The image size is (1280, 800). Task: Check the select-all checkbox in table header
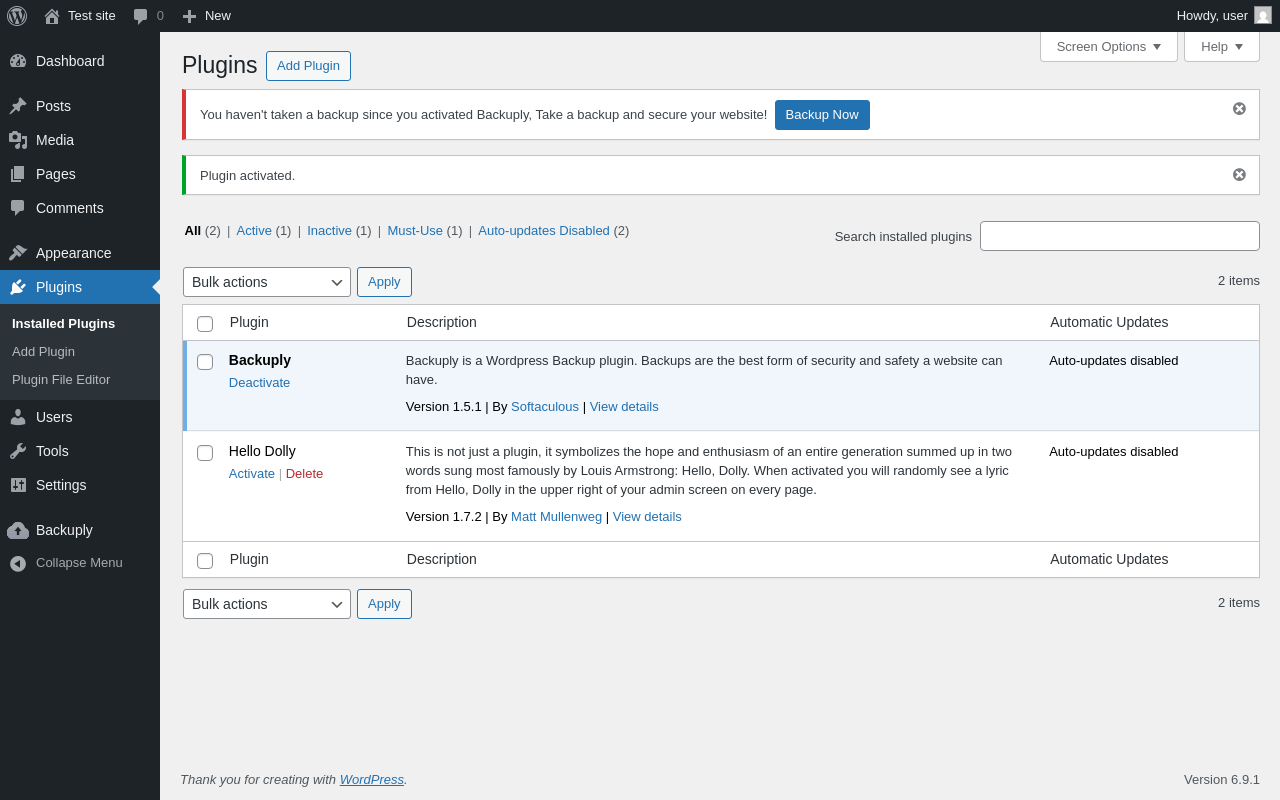coord(205,324)
